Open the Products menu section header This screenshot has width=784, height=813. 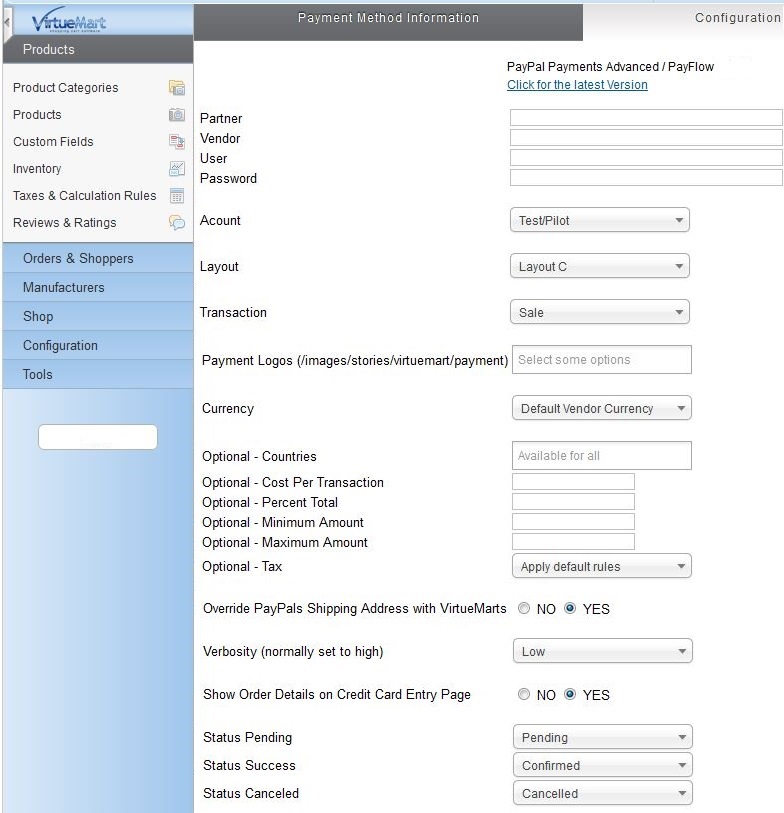pos(98,49)
